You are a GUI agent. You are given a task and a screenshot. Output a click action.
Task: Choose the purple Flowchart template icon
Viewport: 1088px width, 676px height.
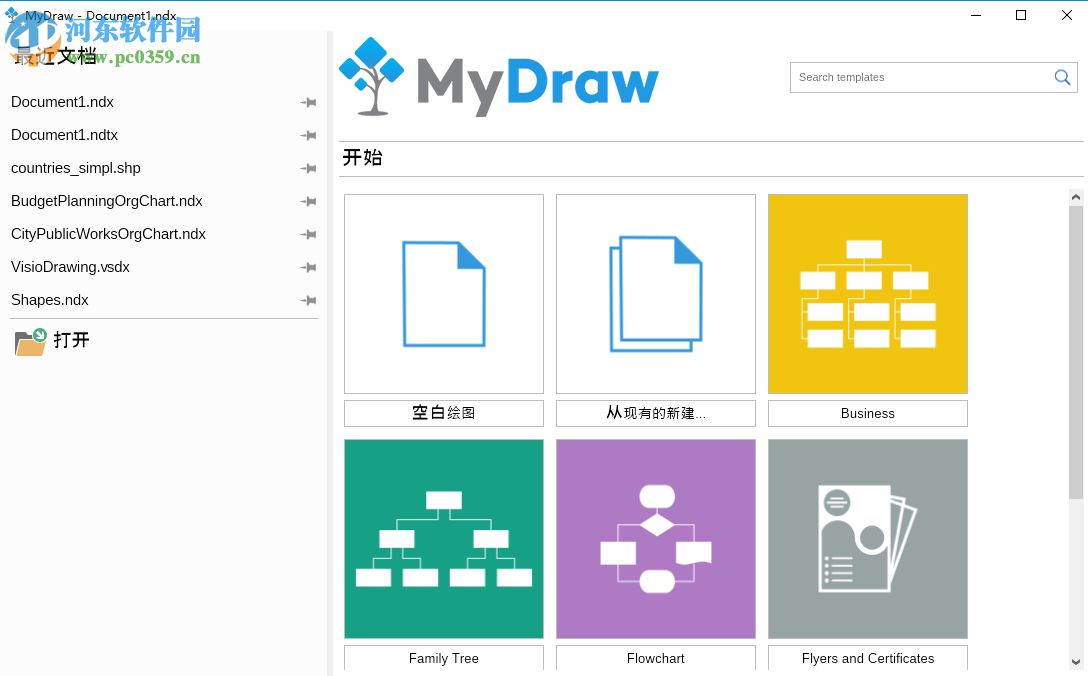pos(655,538)
